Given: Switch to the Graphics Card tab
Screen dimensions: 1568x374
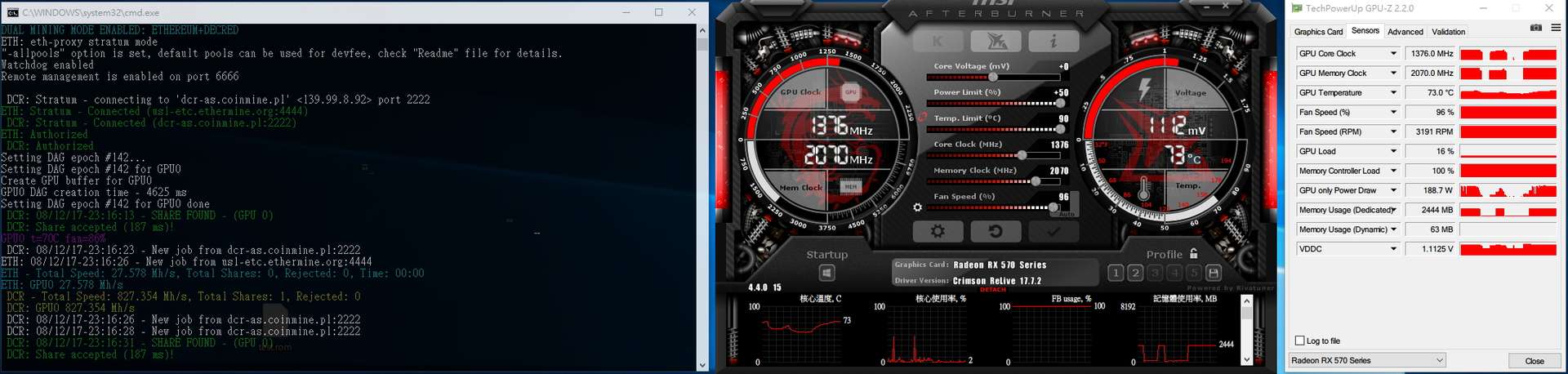Looking at the screenshot, I should tap(1318, 32).
